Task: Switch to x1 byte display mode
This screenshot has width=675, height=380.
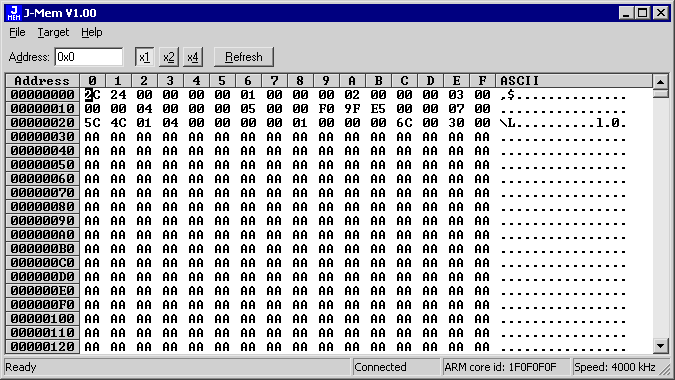Action: [144, 57]
